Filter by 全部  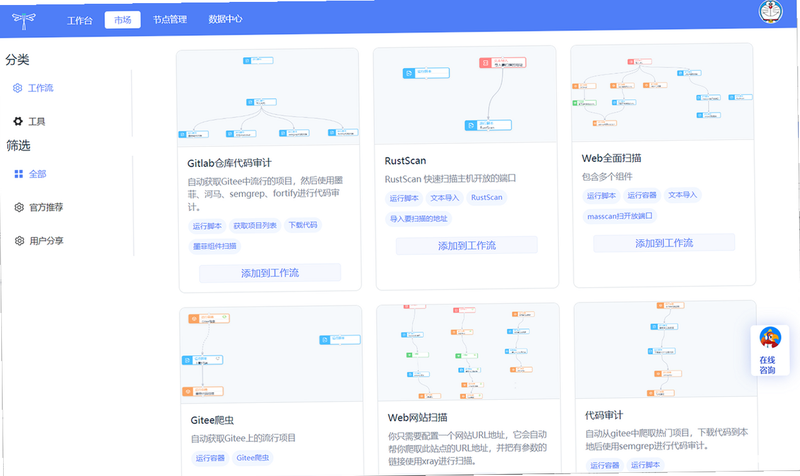click(38, 174)
